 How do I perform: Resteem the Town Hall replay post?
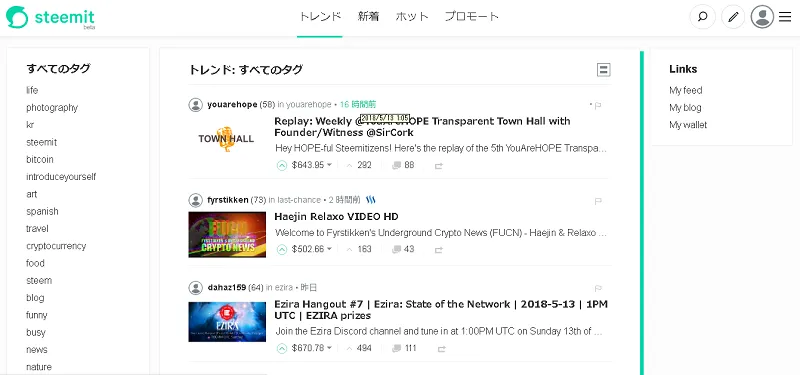(x=439, y=166)
